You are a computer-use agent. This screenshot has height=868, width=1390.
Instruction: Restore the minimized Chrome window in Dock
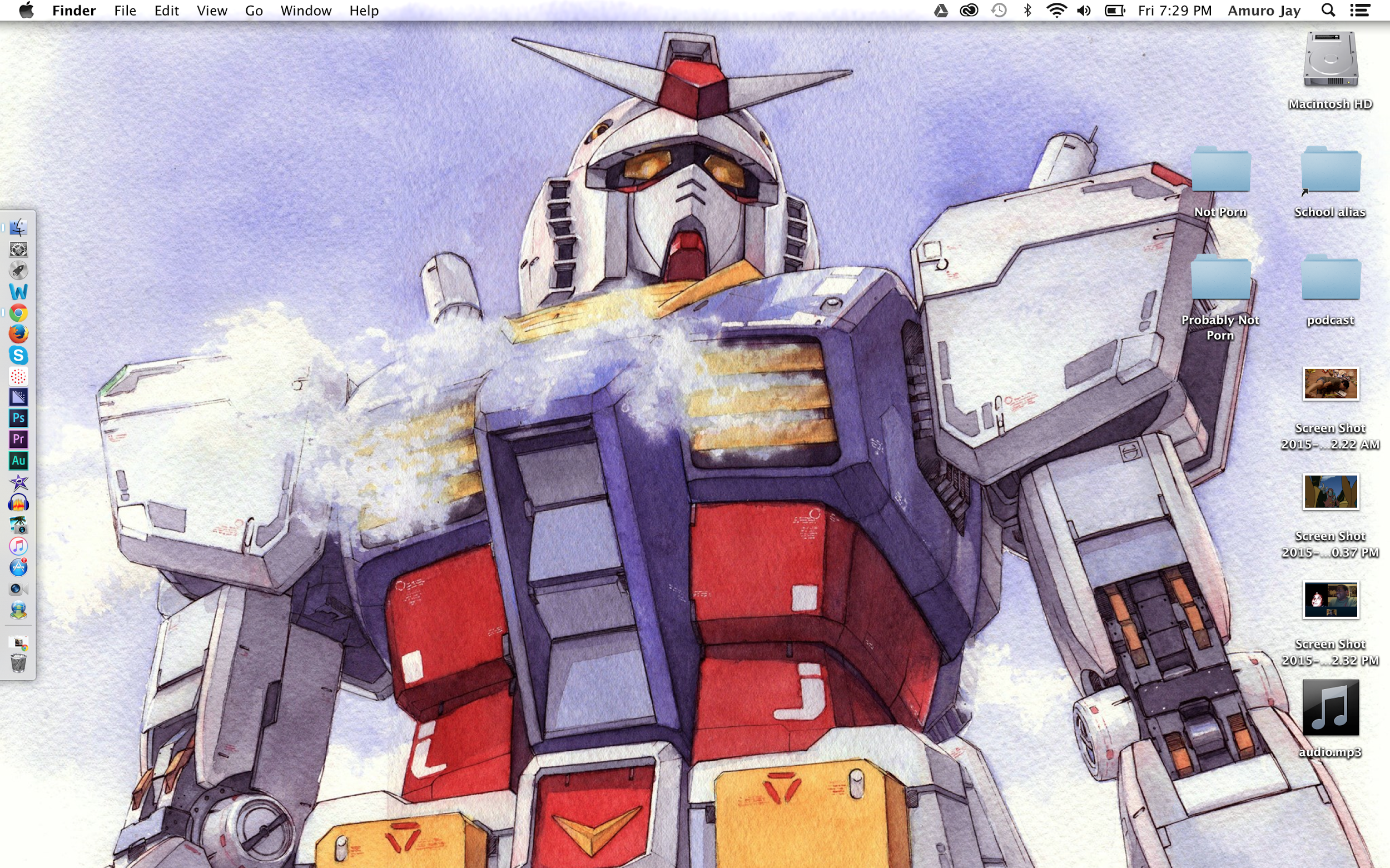pos(18,642)
